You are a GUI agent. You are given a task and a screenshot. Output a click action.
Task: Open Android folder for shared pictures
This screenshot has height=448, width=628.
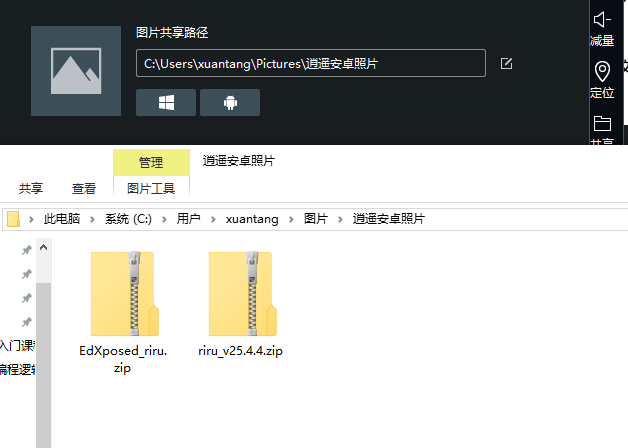point(230,102)
